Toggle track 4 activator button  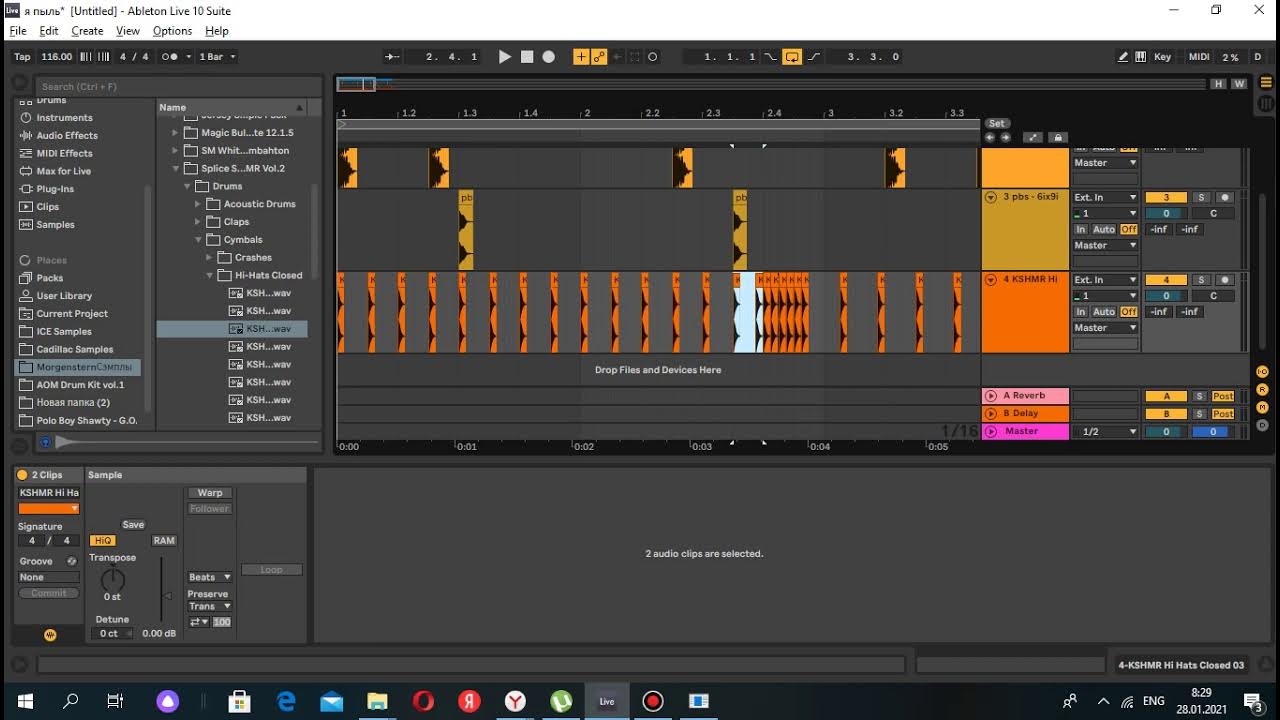click(x=1166, y=281)
